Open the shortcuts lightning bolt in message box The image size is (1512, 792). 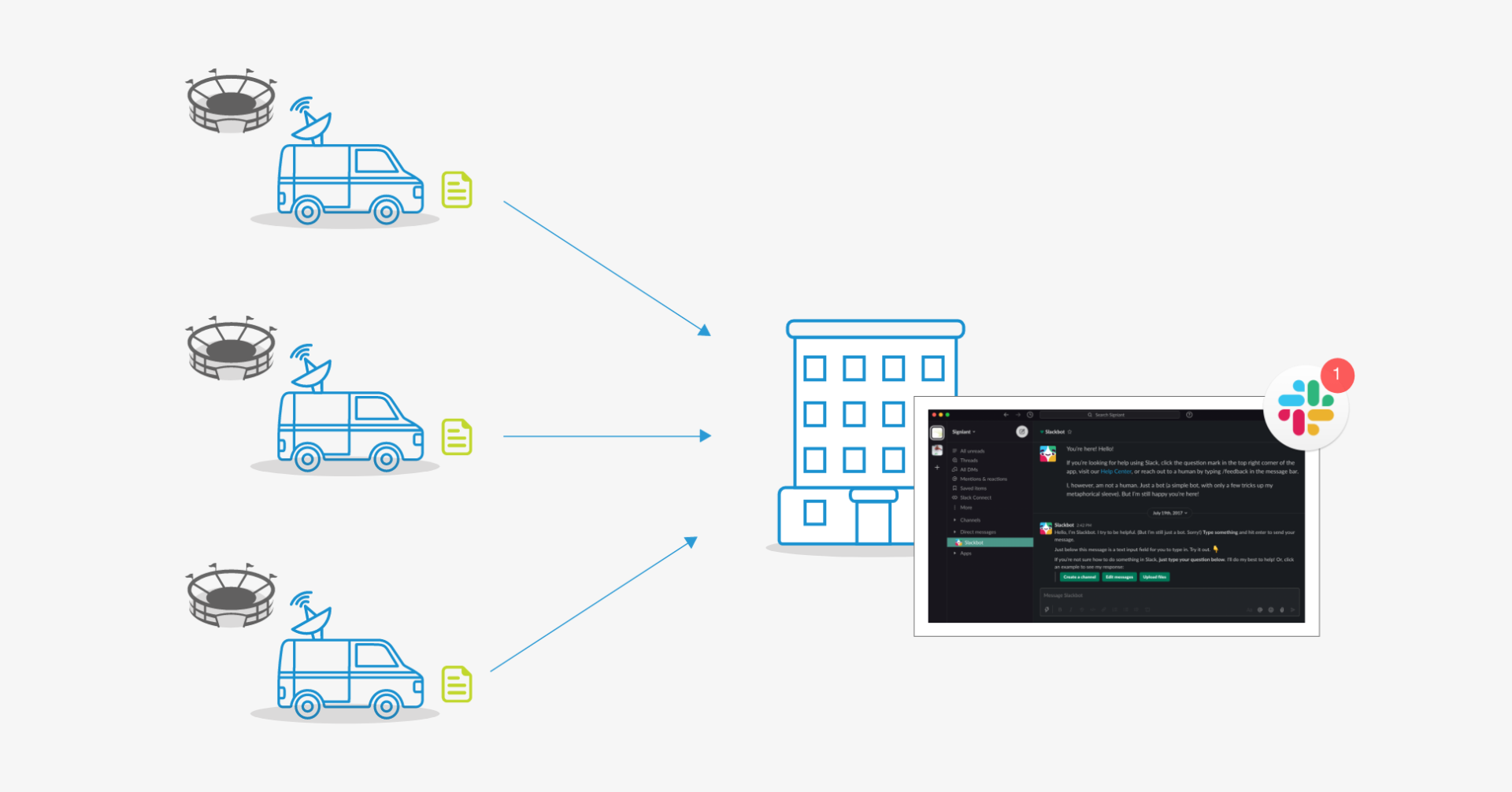pos(1047,609)
